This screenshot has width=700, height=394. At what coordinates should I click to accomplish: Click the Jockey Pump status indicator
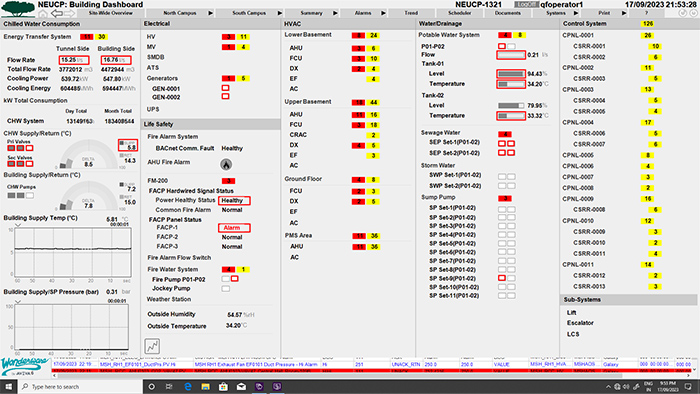click(226, 289)
